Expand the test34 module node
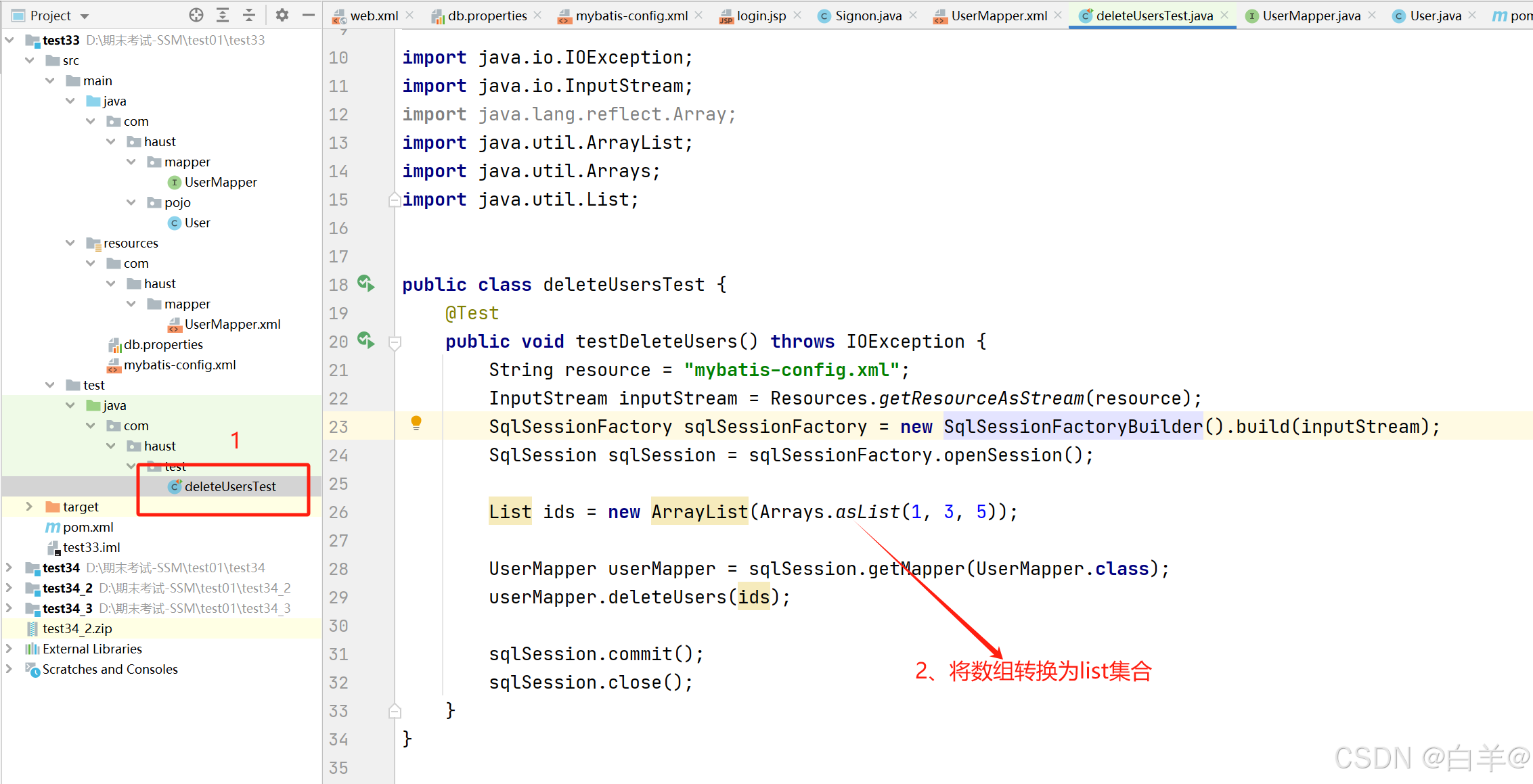 pos(9,568)
